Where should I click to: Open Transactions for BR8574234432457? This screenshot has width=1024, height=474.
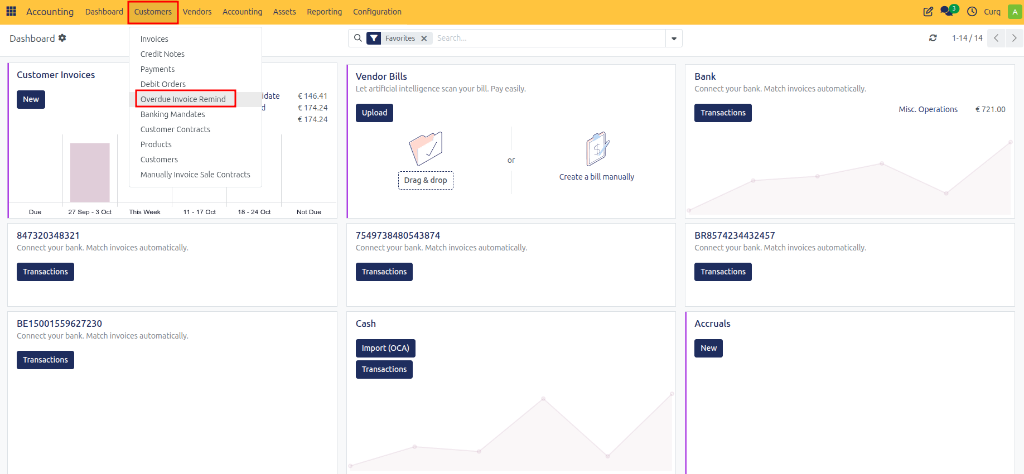tap(723, 272)
